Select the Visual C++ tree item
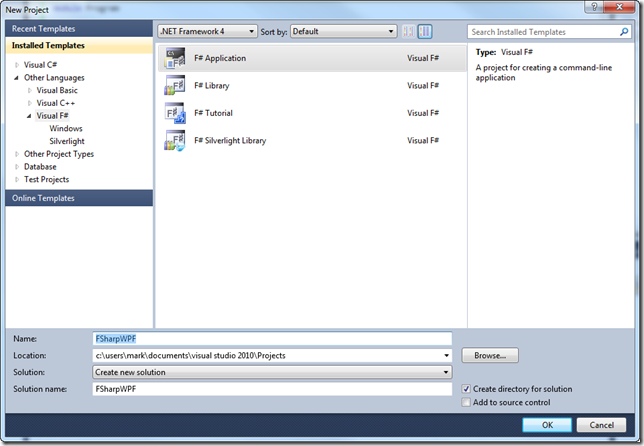 55,103
